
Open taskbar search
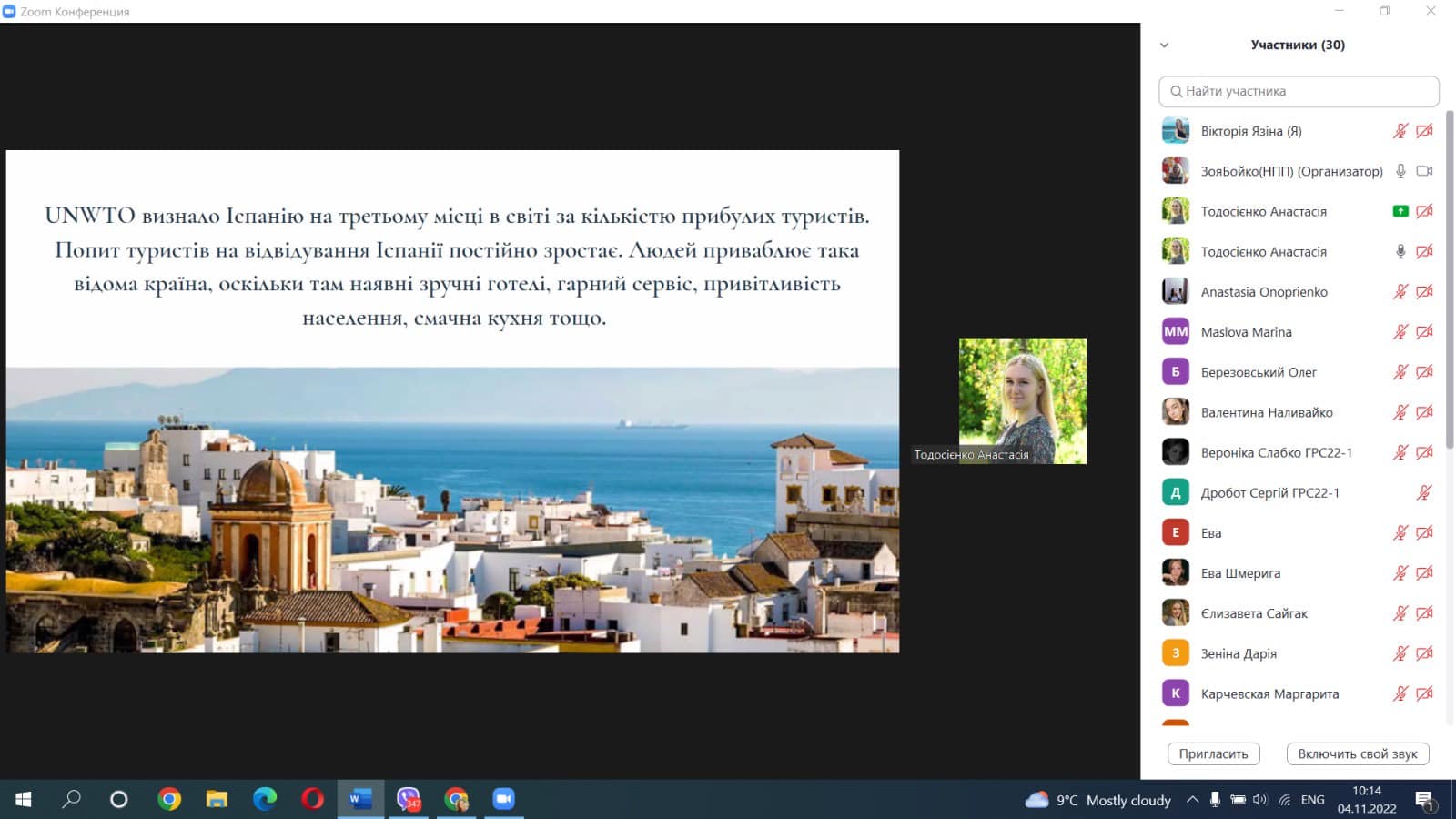71,799
